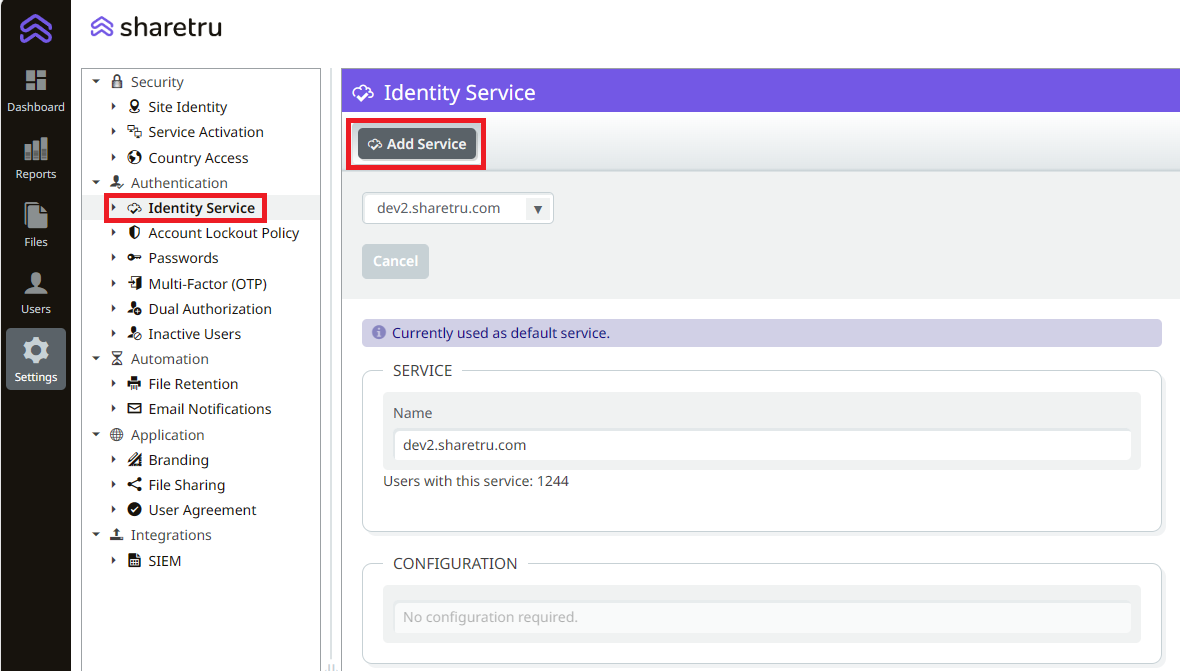Select Identity Service in the sidebar
The height and width of the screenshot is (671, 1180).
[x=197, y=207]
